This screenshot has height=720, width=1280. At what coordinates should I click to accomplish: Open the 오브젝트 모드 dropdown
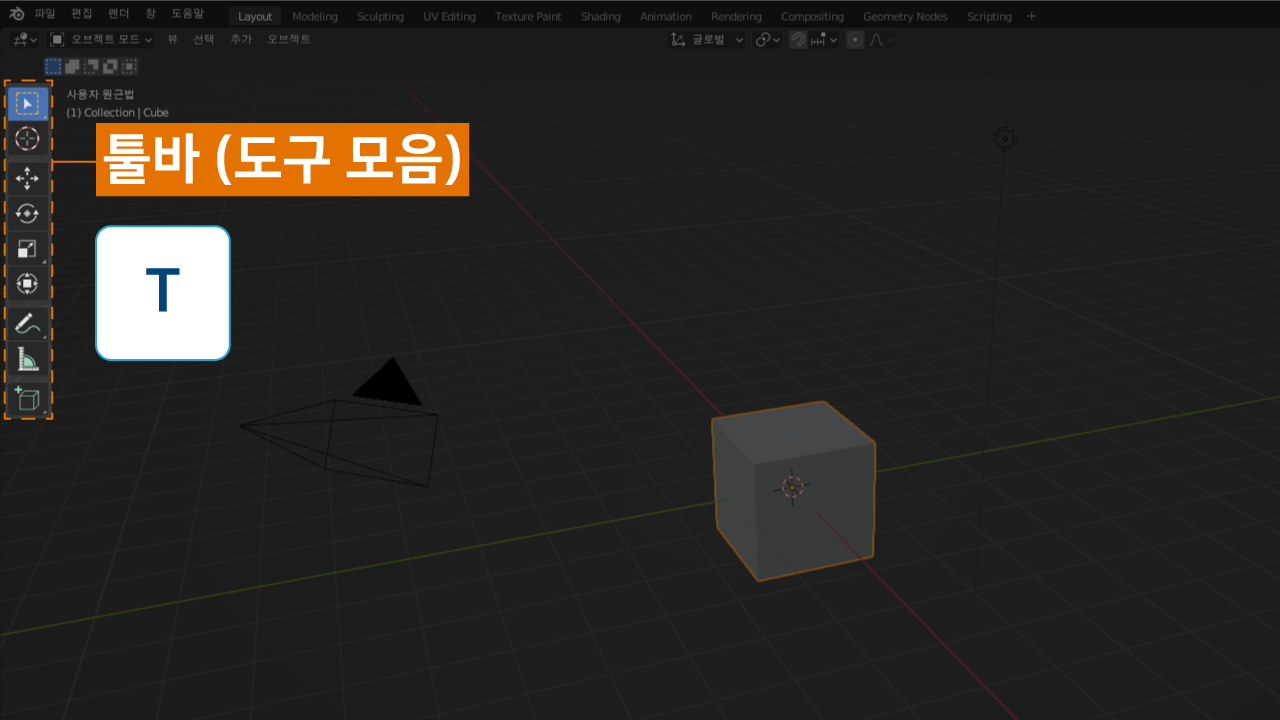[x=101, y=40]
